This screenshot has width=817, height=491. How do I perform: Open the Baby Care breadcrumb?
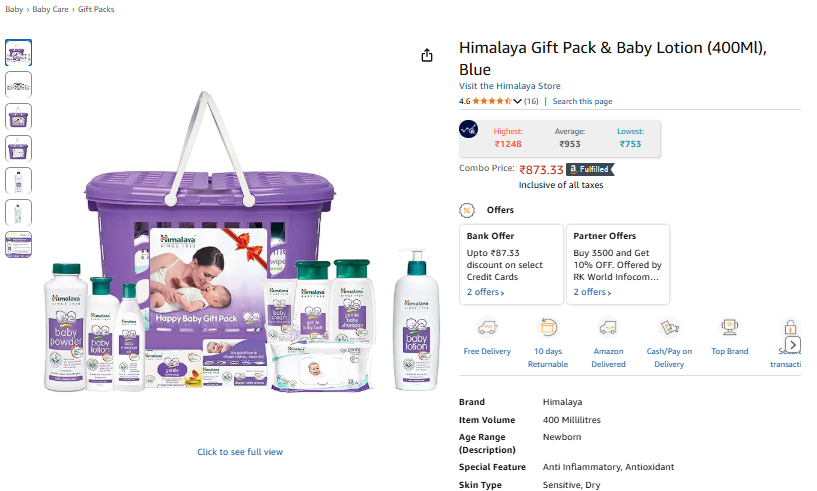[x=50, y=9]
